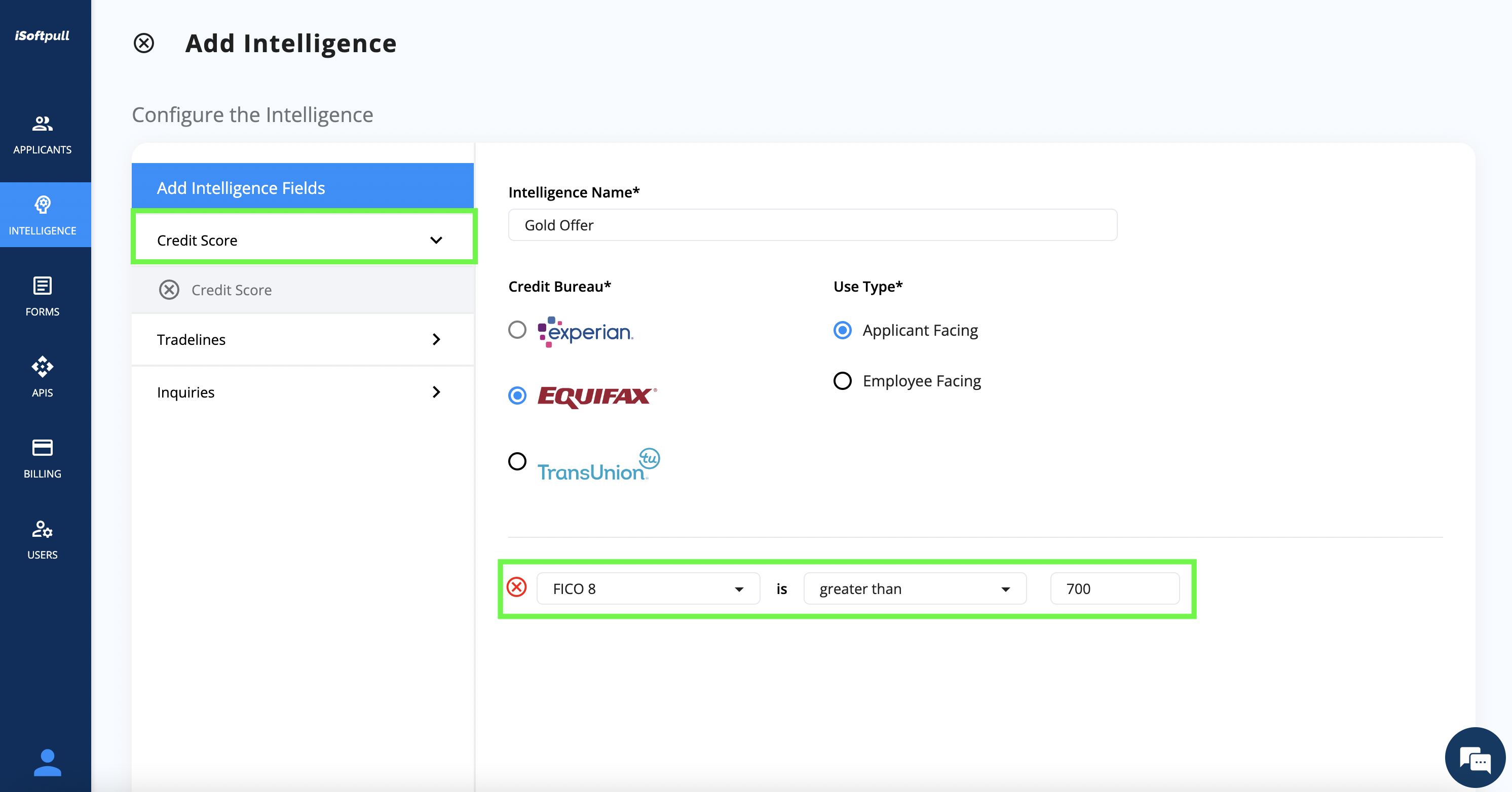
Task: Select Experian credit bureau
Action: (x=517, y=330)
